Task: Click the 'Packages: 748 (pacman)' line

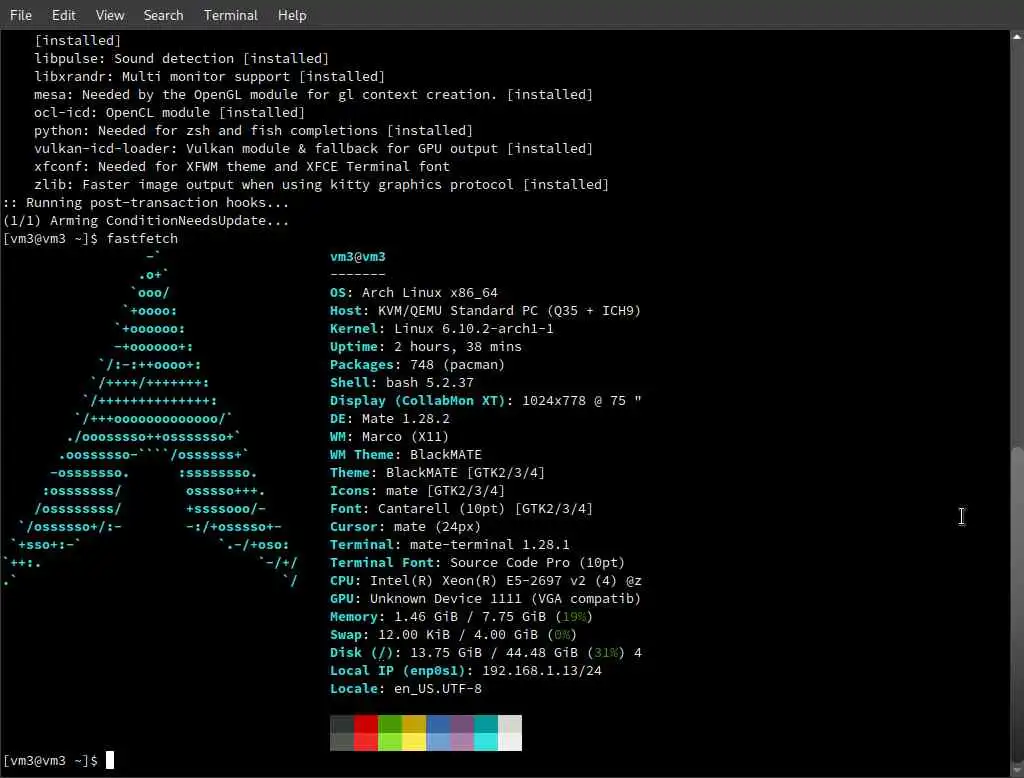Action: (x=417, y=365)
